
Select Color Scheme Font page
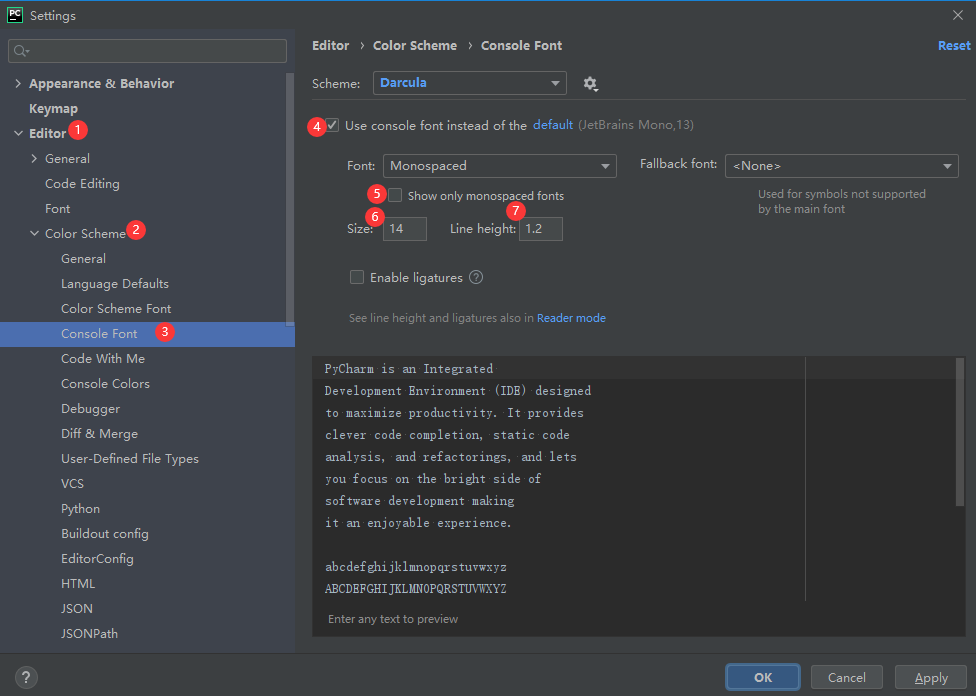[x=116, y=309]
